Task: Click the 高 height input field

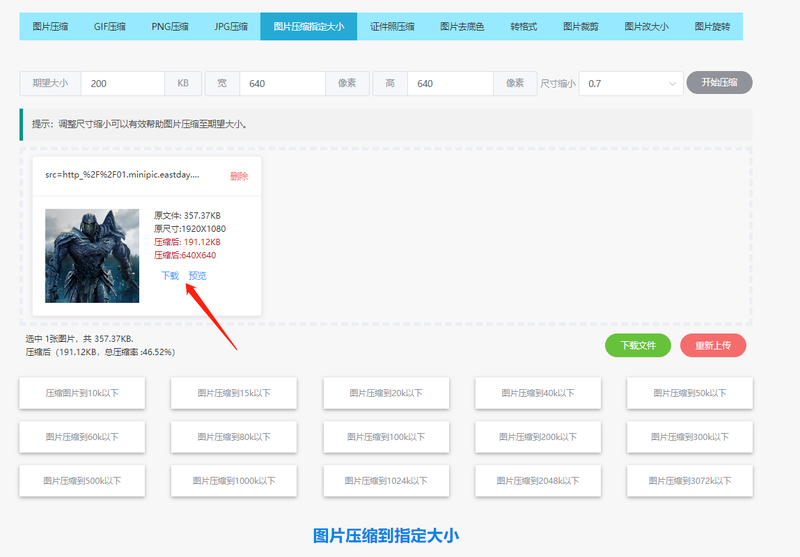Action: 450,83
